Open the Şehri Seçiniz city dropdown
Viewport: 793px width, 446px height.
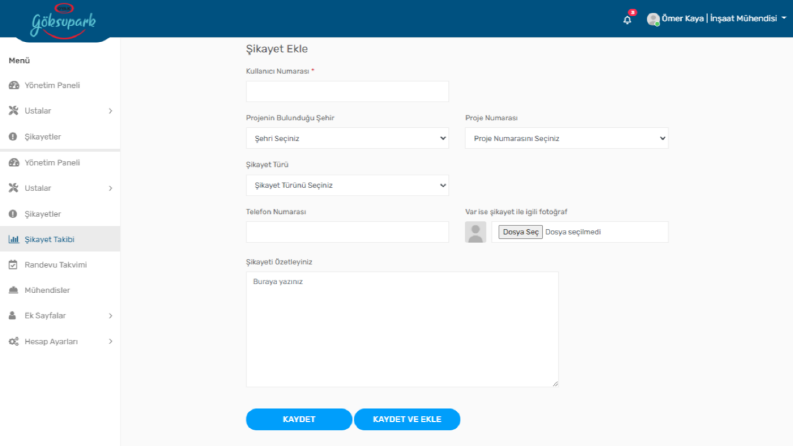[347, 139]
